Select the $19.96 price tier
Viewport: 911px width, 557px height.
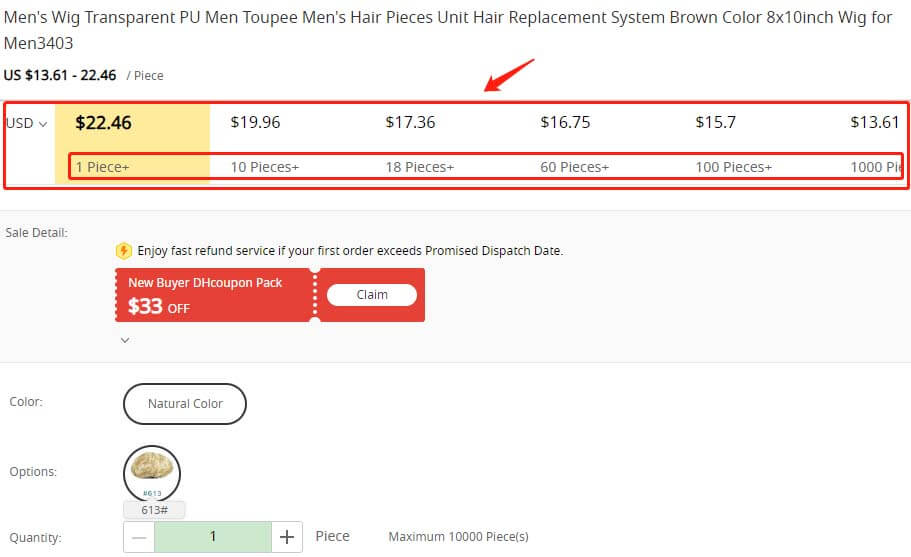coord(255,123)
